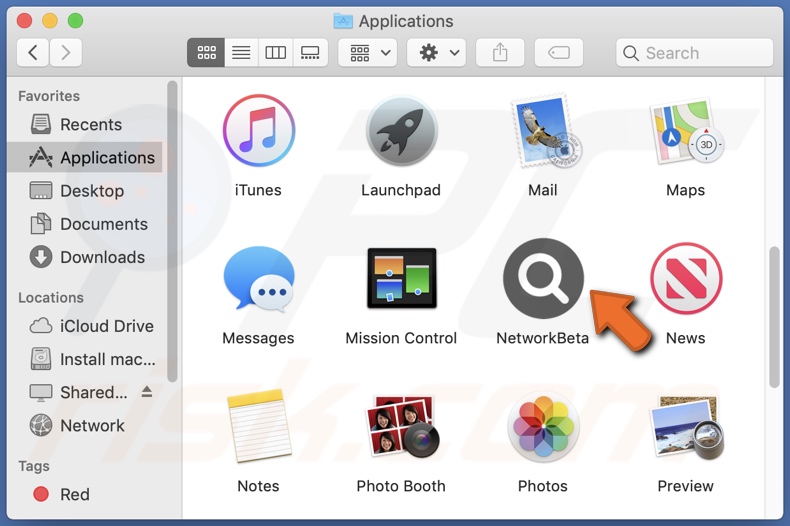Open the iTunes app icon
Screen dimensions: 790x526
coord(258,131)
